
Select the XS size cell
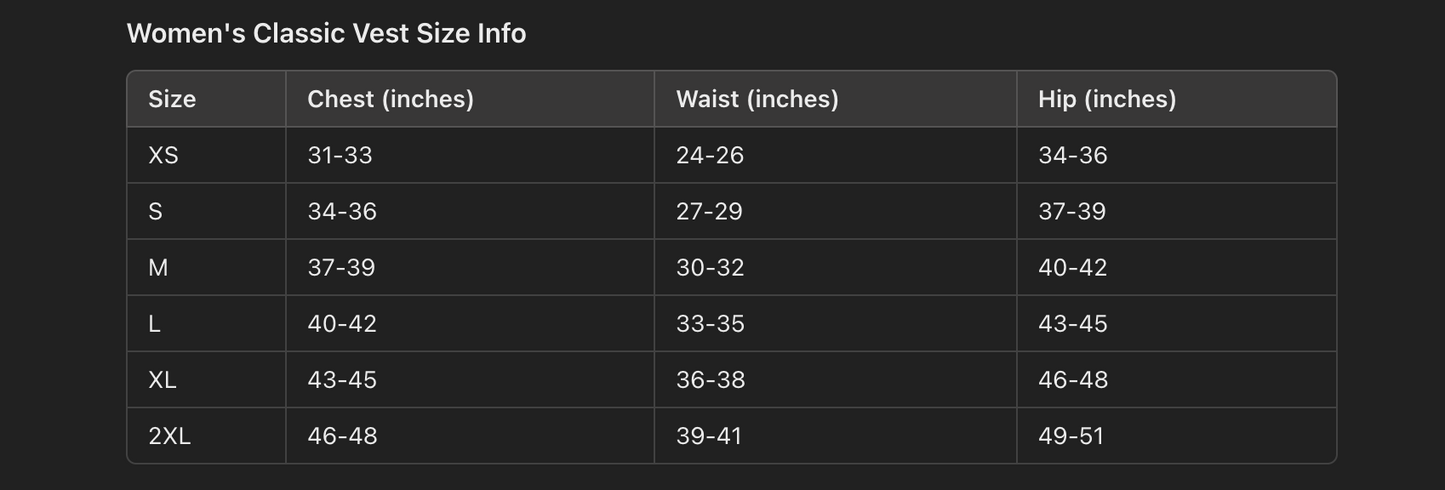click(163, 155)
